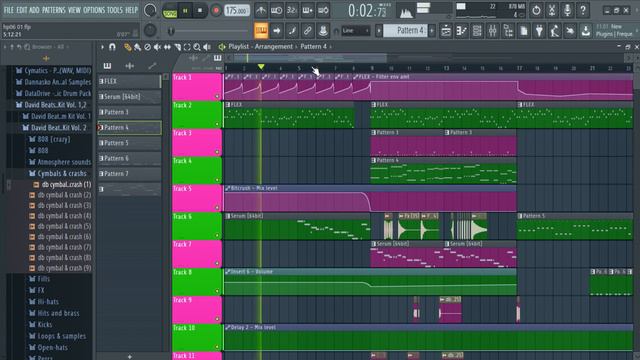Open the render export icon

(x=586, y=31)
